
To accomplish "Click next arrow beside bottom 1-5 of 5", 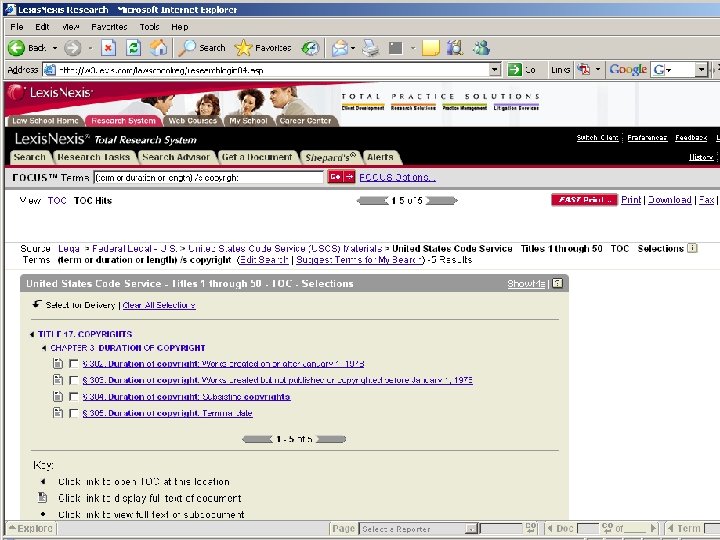I will point(331,439).
